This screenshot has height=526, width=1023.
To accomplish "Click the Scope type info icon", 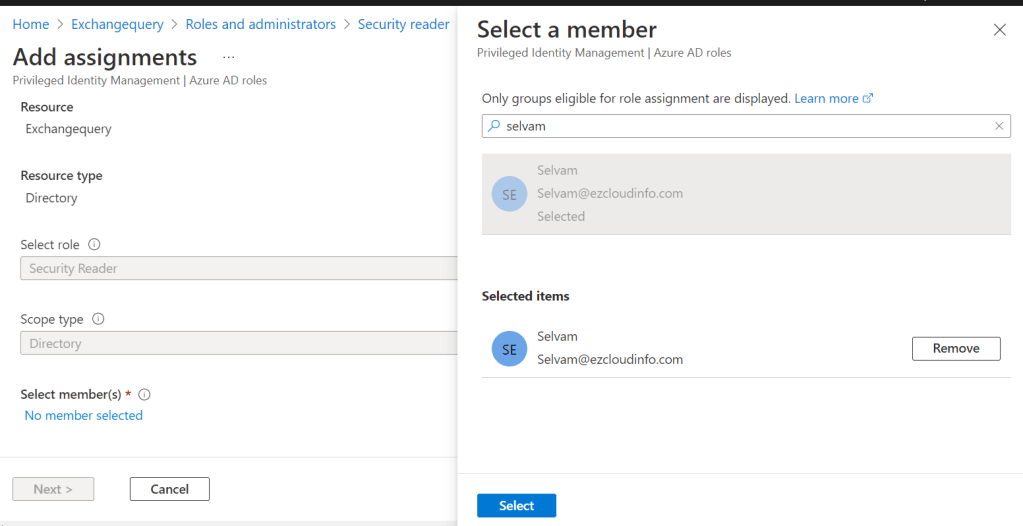I will [x=98, y=319].
